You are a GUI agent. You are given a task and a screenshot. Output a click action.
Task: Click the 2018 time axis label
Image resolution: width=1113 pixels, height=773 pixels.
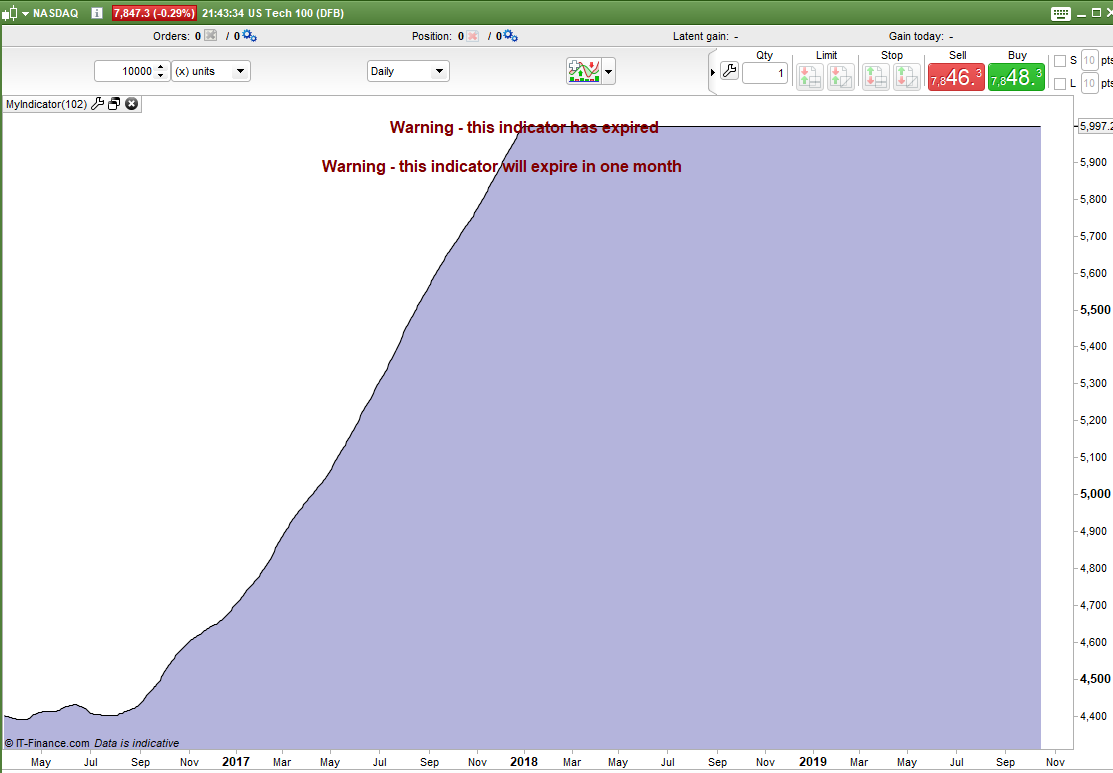pos(524,762)
